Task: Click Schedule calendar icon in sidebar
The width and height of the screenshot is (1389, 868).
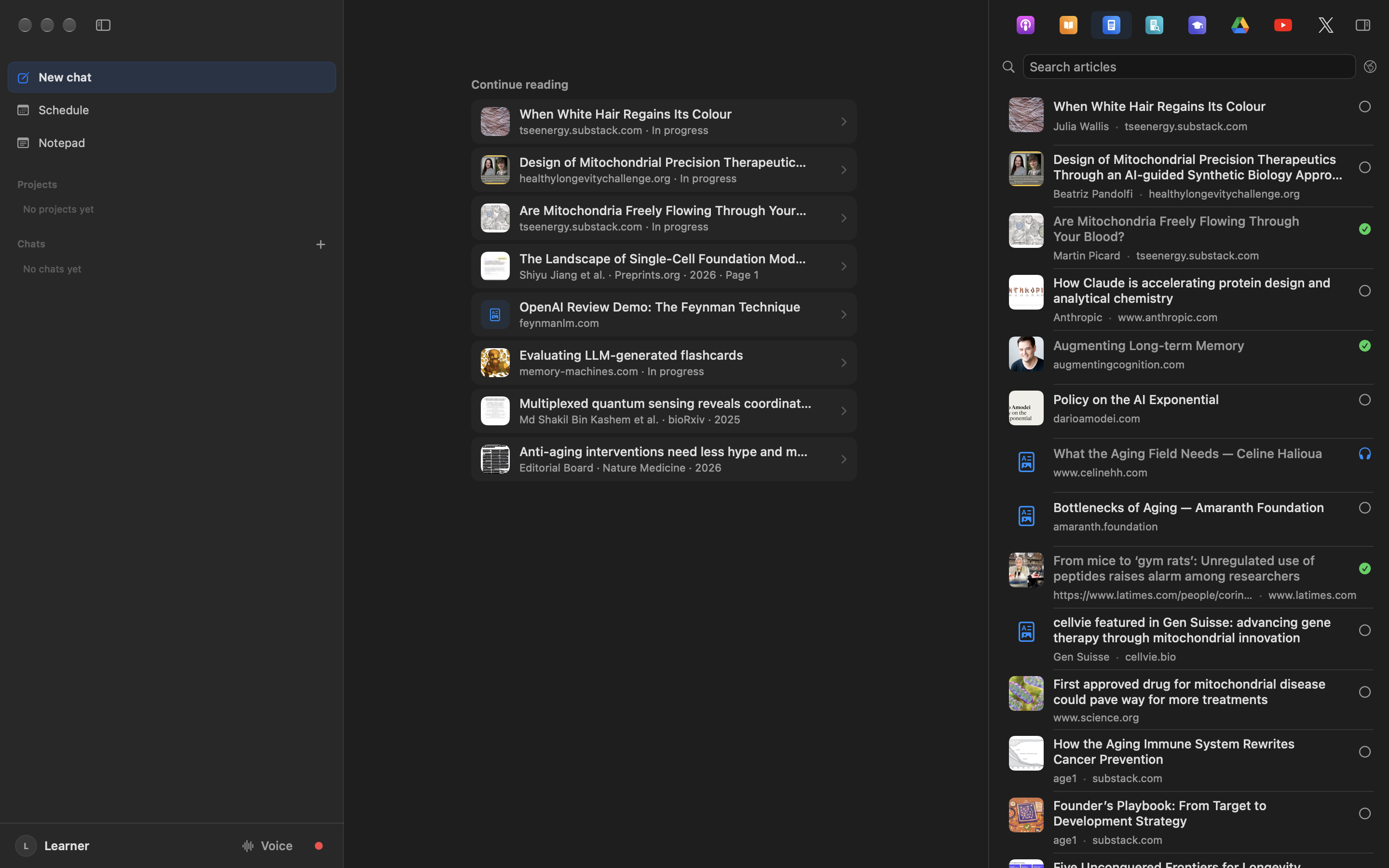Action: tap(23, 110)
